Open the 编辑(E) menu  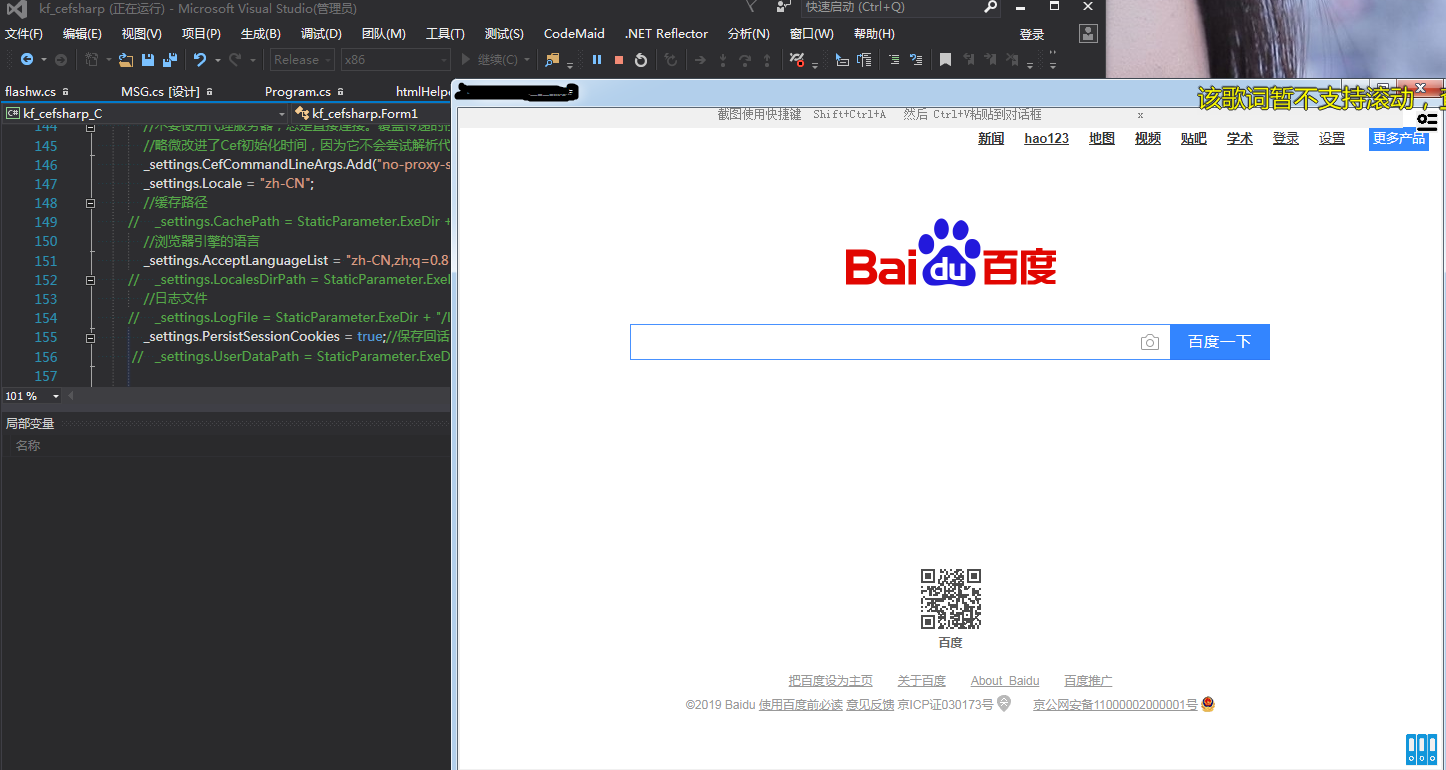(x=82, y=34)
